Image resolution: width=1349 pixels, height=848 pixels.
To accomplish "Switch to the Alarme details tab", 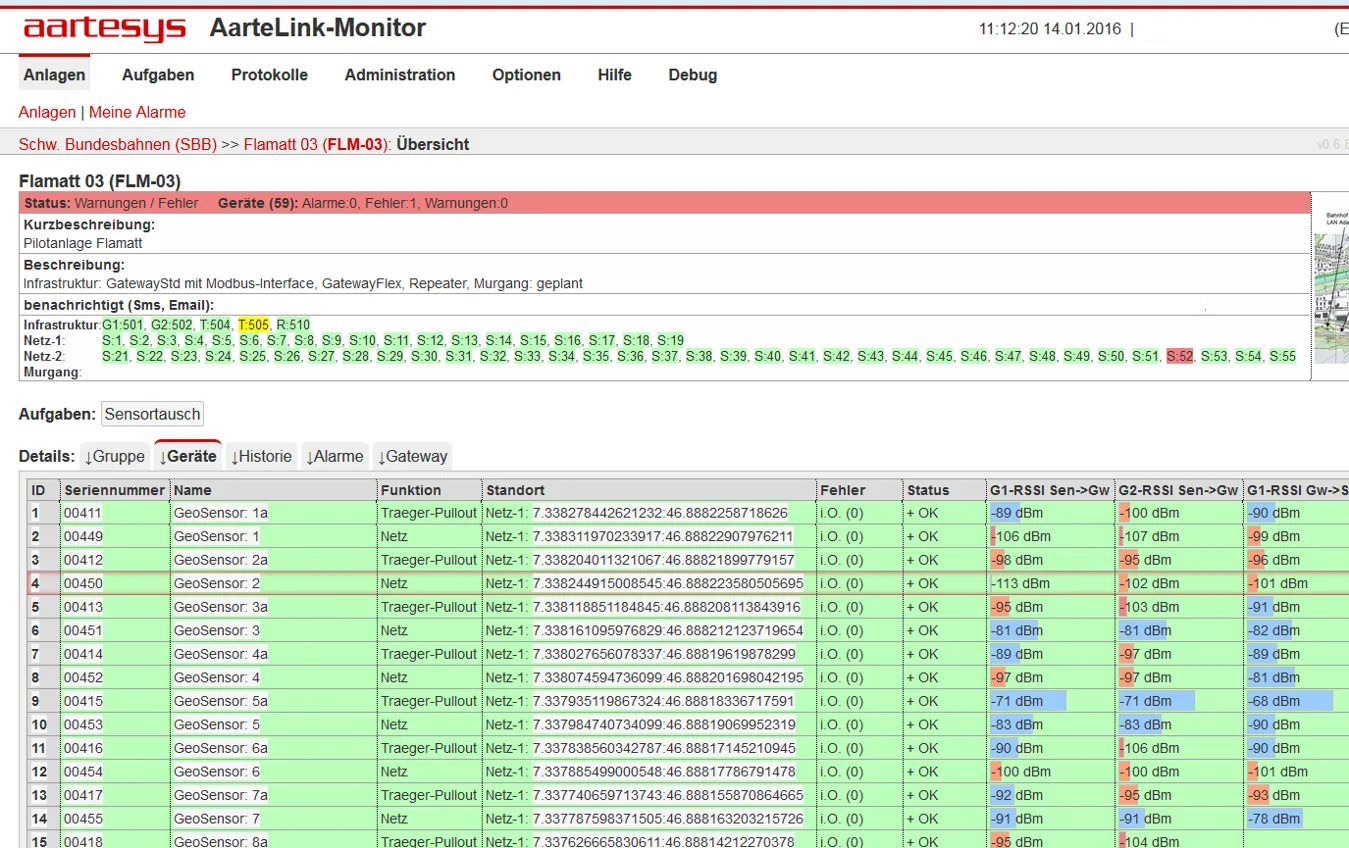I will (335, 456).
